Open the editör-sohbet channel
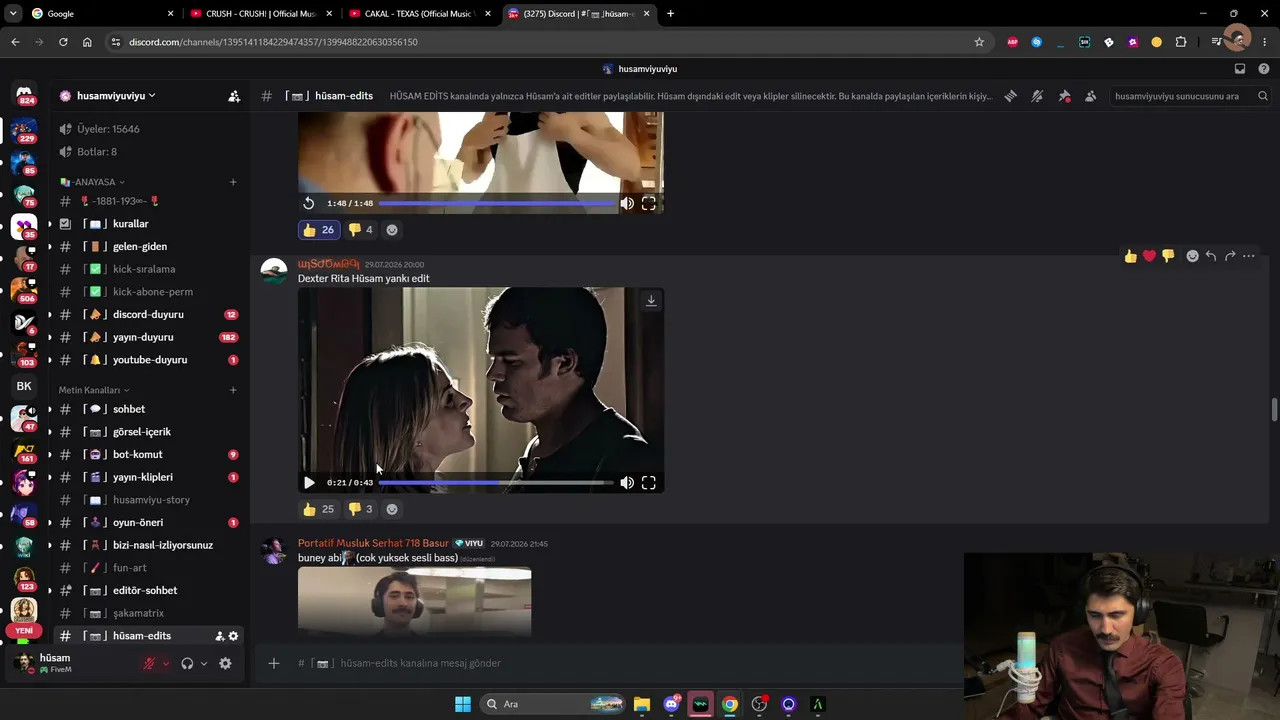Image resolution: width=1280 pixels, height=720 pixels. point(146,590)
